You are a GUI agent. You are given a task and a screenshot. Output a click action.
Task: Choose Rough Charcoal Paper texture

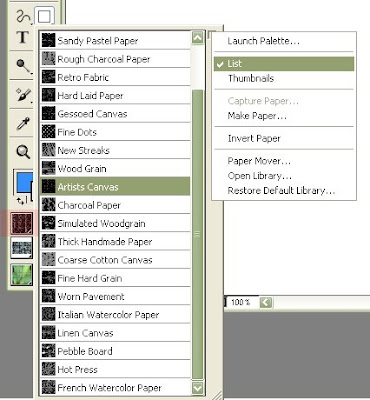[x=115, y=59]
